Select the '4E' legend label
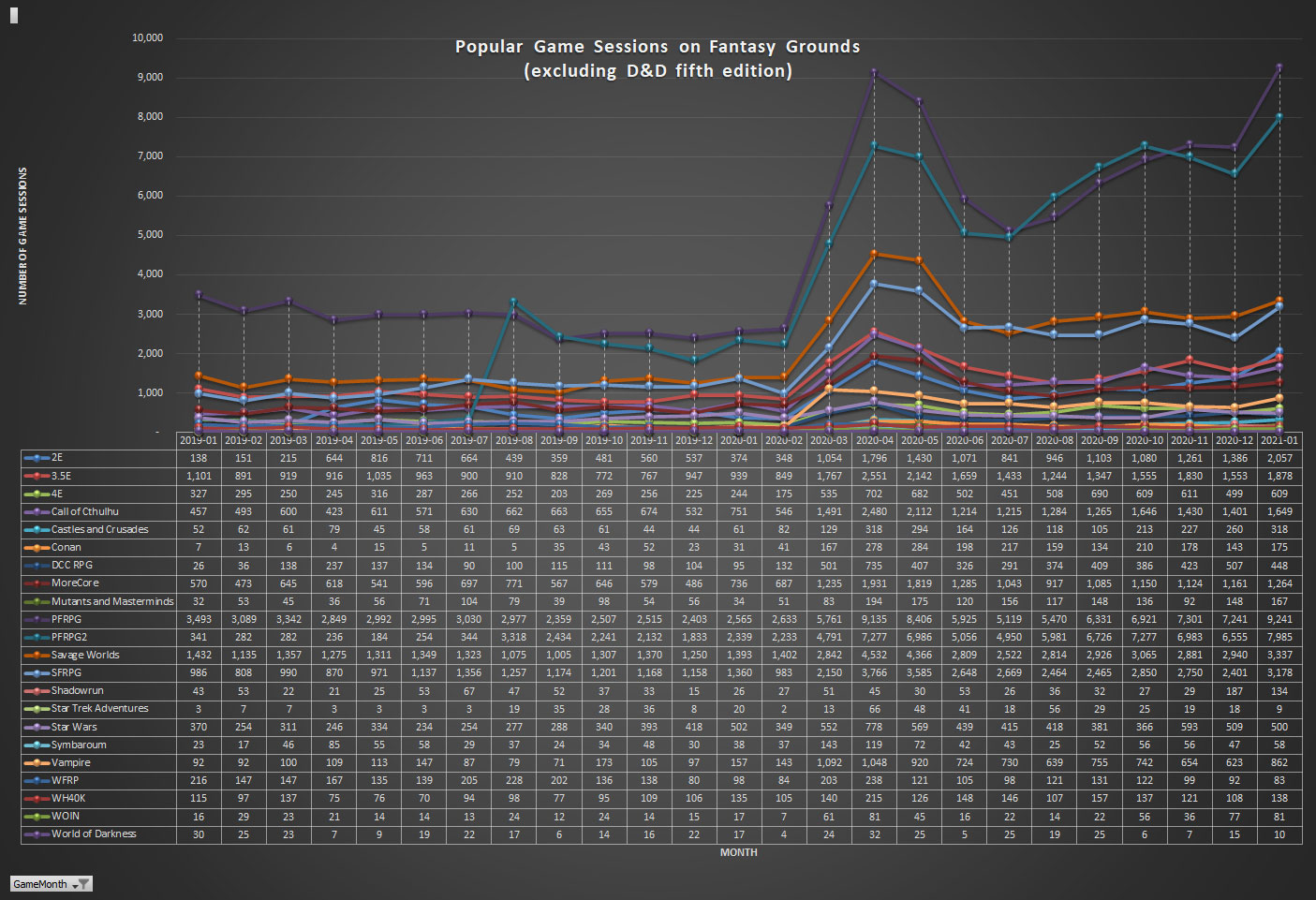 pos(57,494)
